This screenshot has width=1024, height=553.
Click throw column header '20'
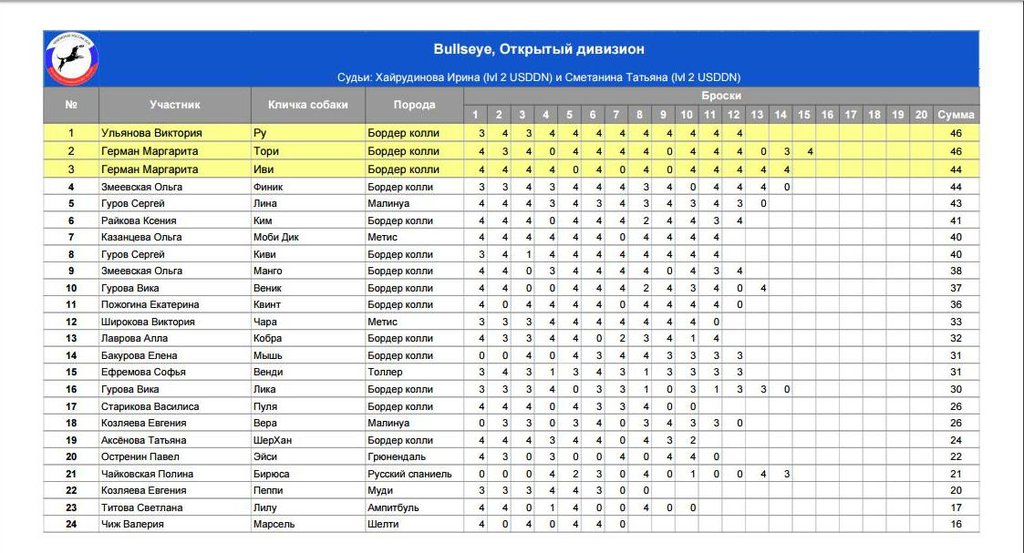921,115
